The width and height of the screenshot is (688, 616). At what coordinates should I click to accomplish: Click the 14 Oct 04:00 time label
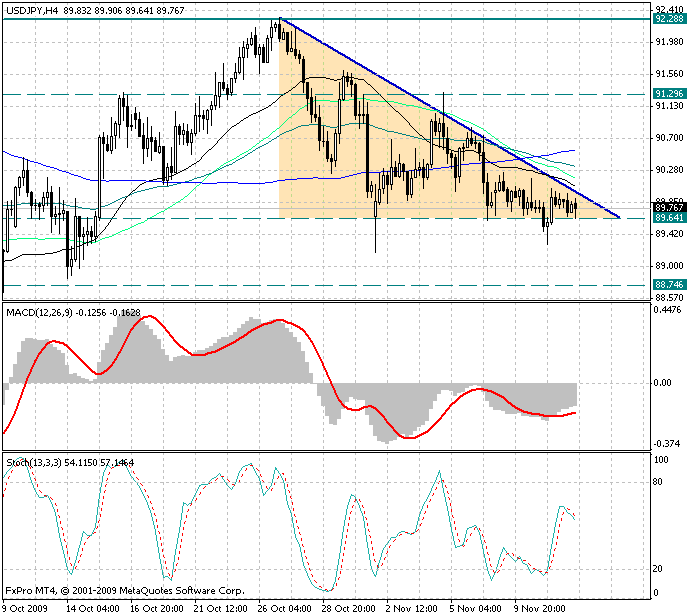(92, 609)
